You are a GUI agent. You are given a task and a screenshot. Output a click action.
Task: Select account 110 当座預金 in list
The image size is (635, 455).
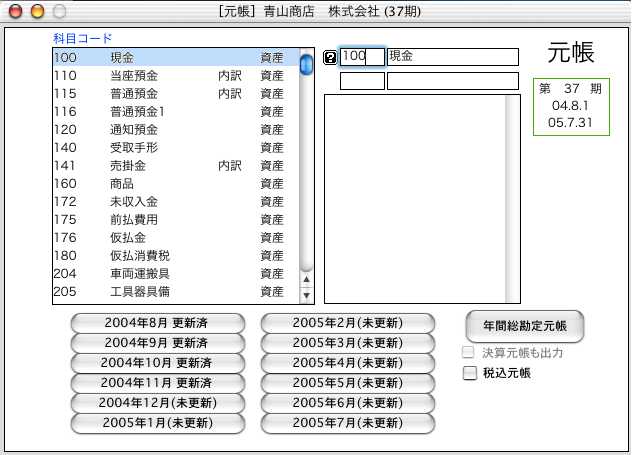(175, 76)
